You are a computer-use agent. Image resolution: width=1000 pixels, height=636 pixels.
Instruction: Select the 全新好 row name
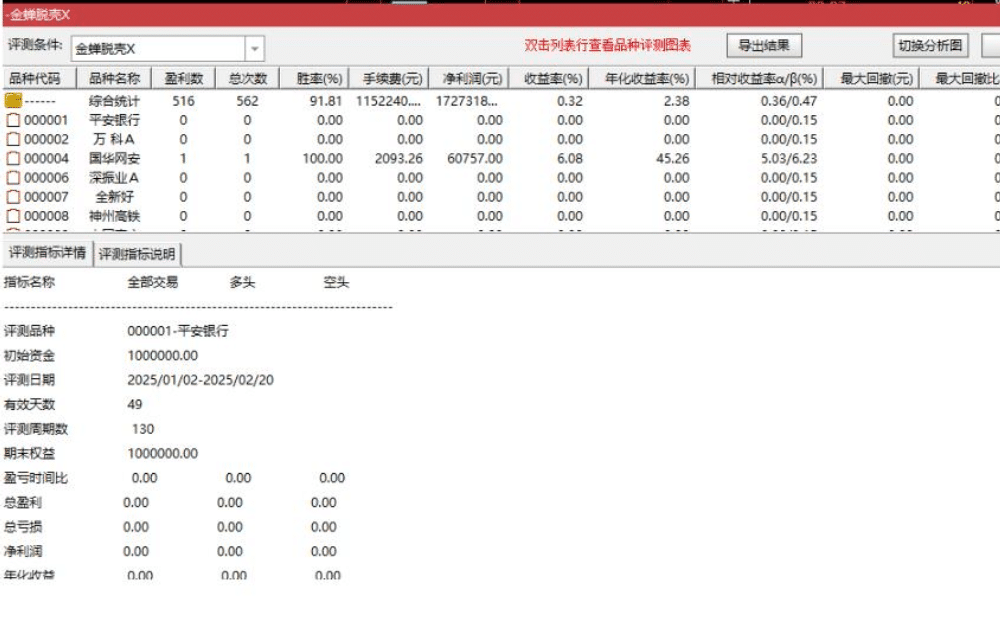coord(114,196)
